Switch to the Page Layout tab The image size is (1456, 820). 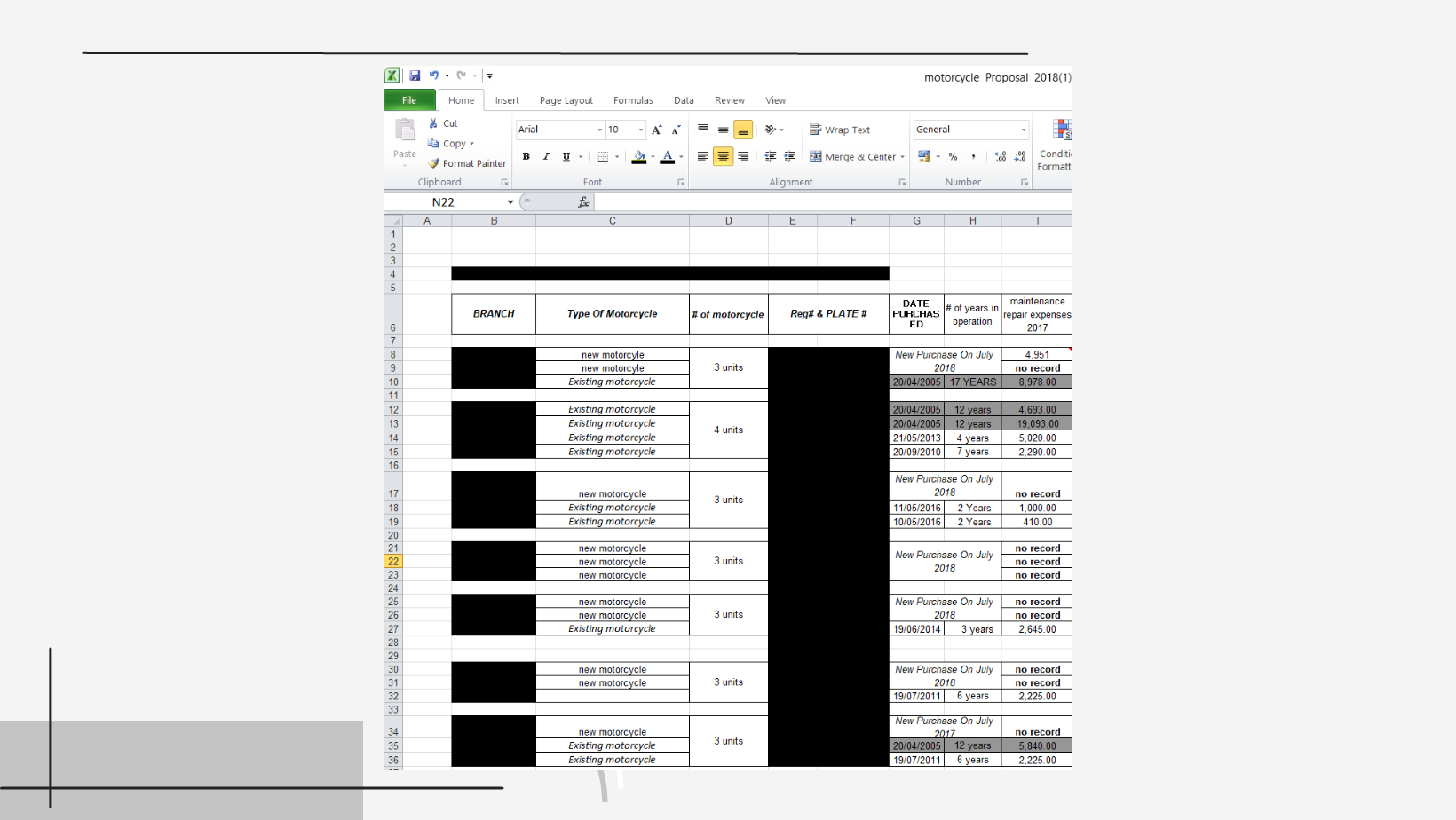[x=566, y=100]
